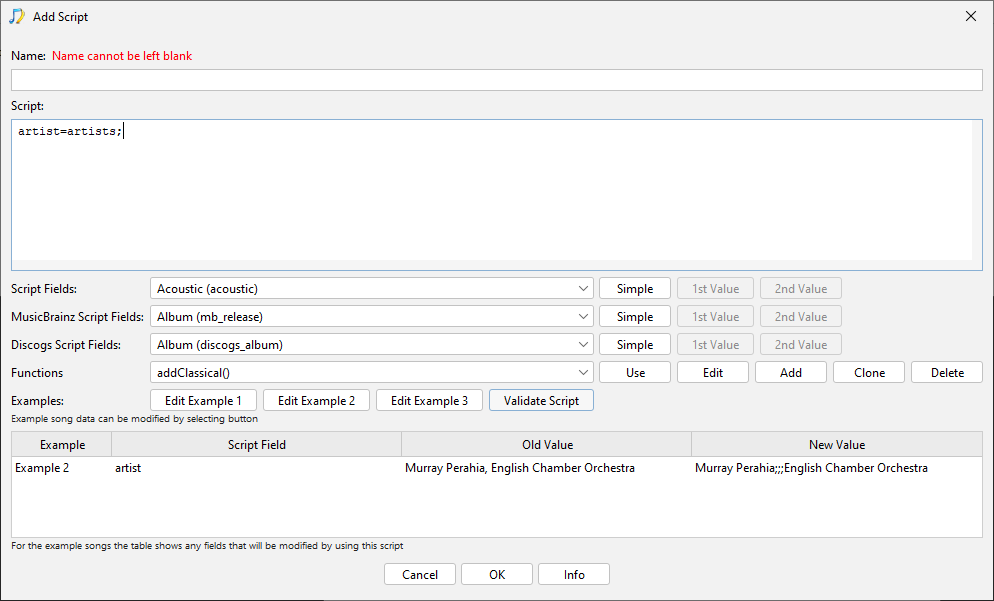Confirm with the OK button
Image resolution: width=994 pixels, height=601 pixels.
click(x=497, y=574)
